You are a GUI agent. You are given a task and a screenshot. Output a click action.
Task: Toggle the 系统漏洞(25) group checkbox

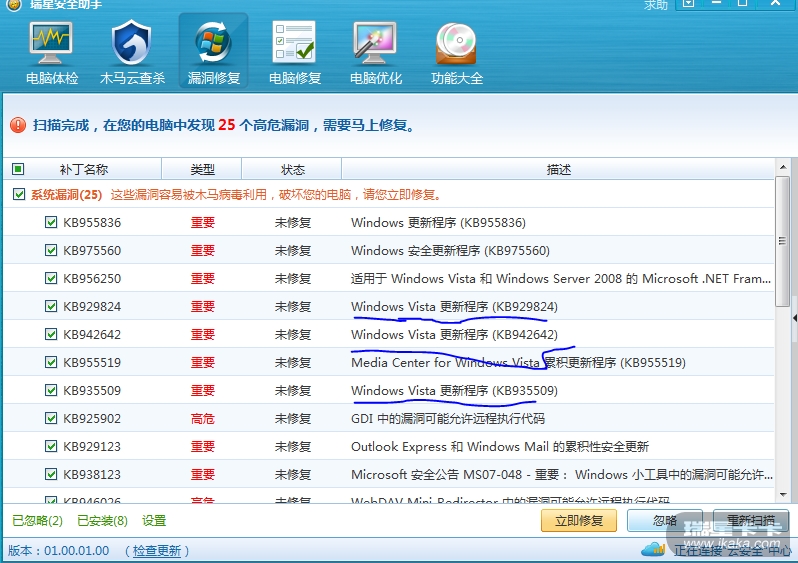tap(19, 194)
